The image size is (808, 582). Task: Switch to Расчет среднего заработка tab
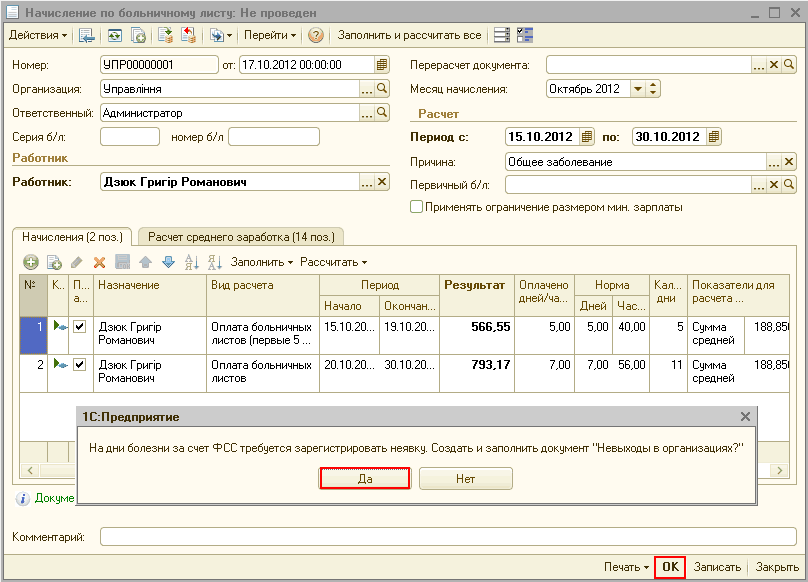[x=241, y=237]
